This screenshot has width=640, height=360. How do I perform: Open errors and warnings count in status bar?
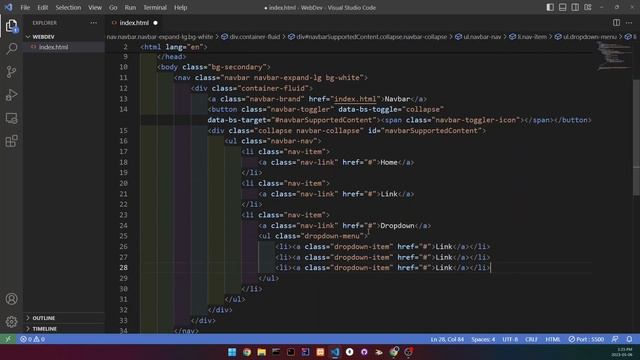33,339
